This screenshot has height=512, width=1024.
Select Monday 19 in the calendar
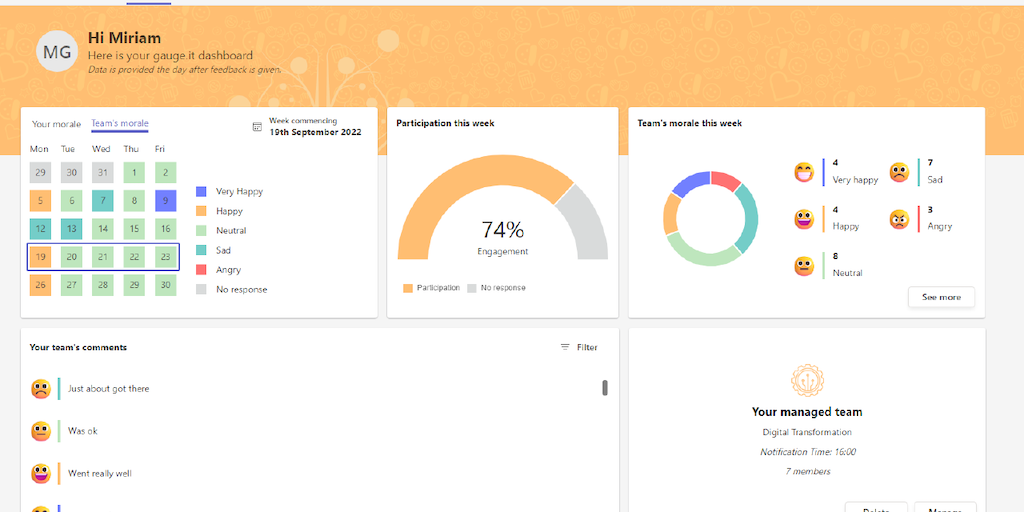(x=40, y=257)
